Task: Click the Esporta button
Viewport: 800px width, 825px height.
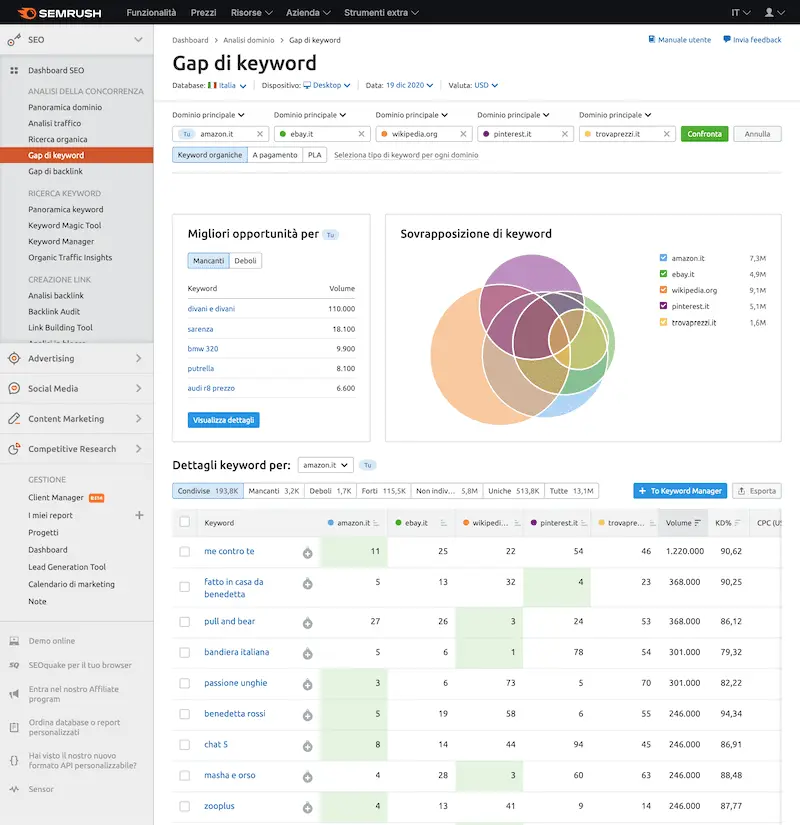Action: click(x=757, y=491)
